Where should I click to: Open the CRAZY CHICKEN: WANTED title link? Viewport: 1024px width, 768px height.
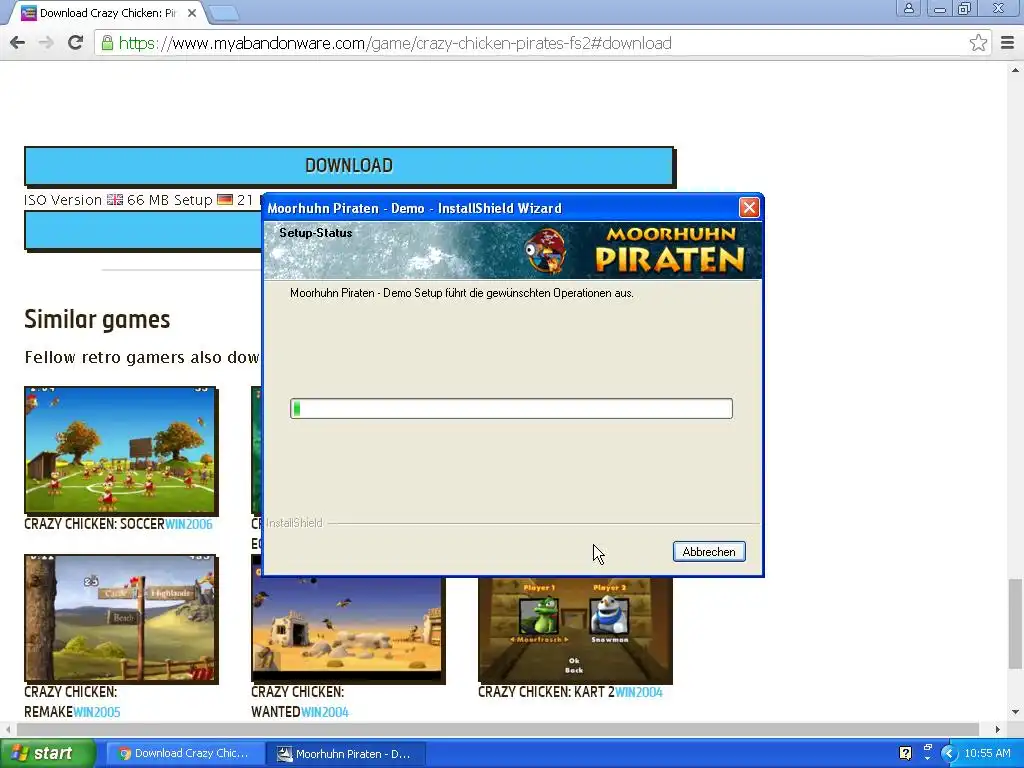[x=298, y=701]
